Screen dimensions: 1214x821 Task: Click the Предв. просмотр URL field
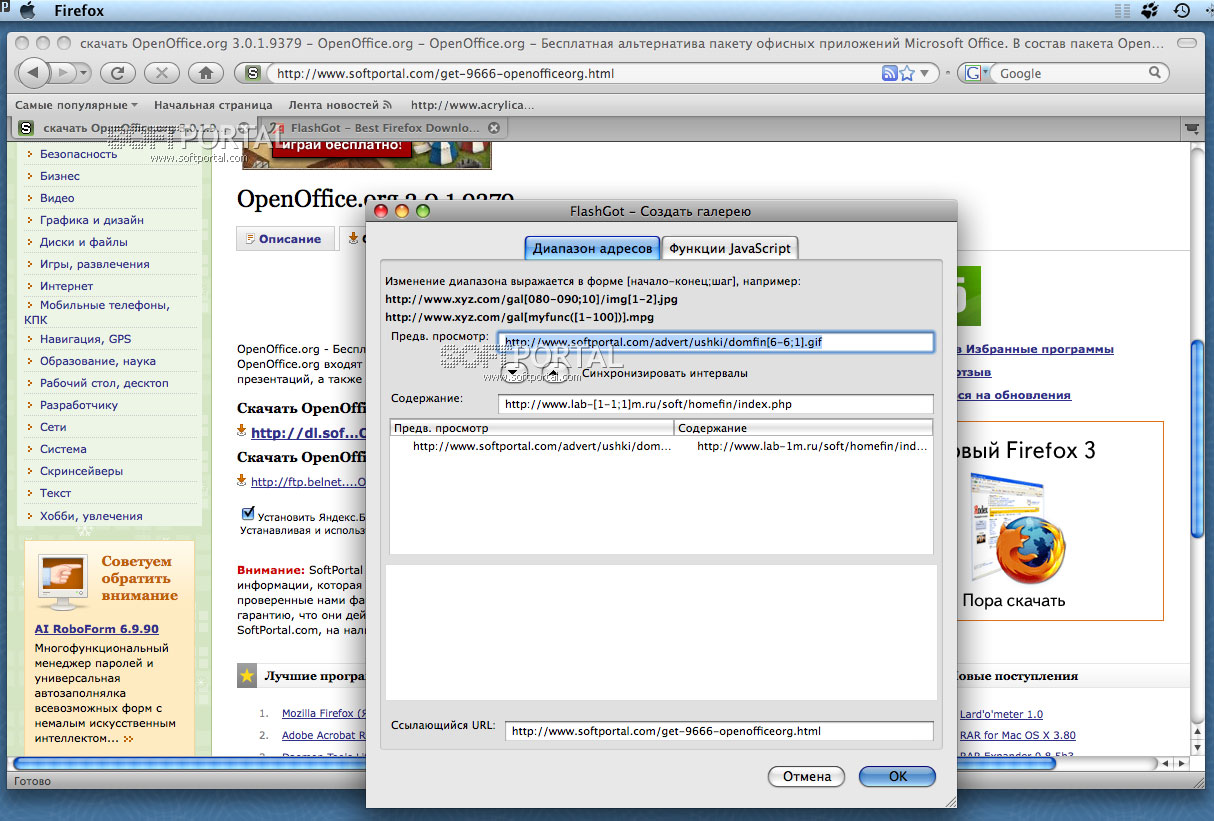[715, 342]
